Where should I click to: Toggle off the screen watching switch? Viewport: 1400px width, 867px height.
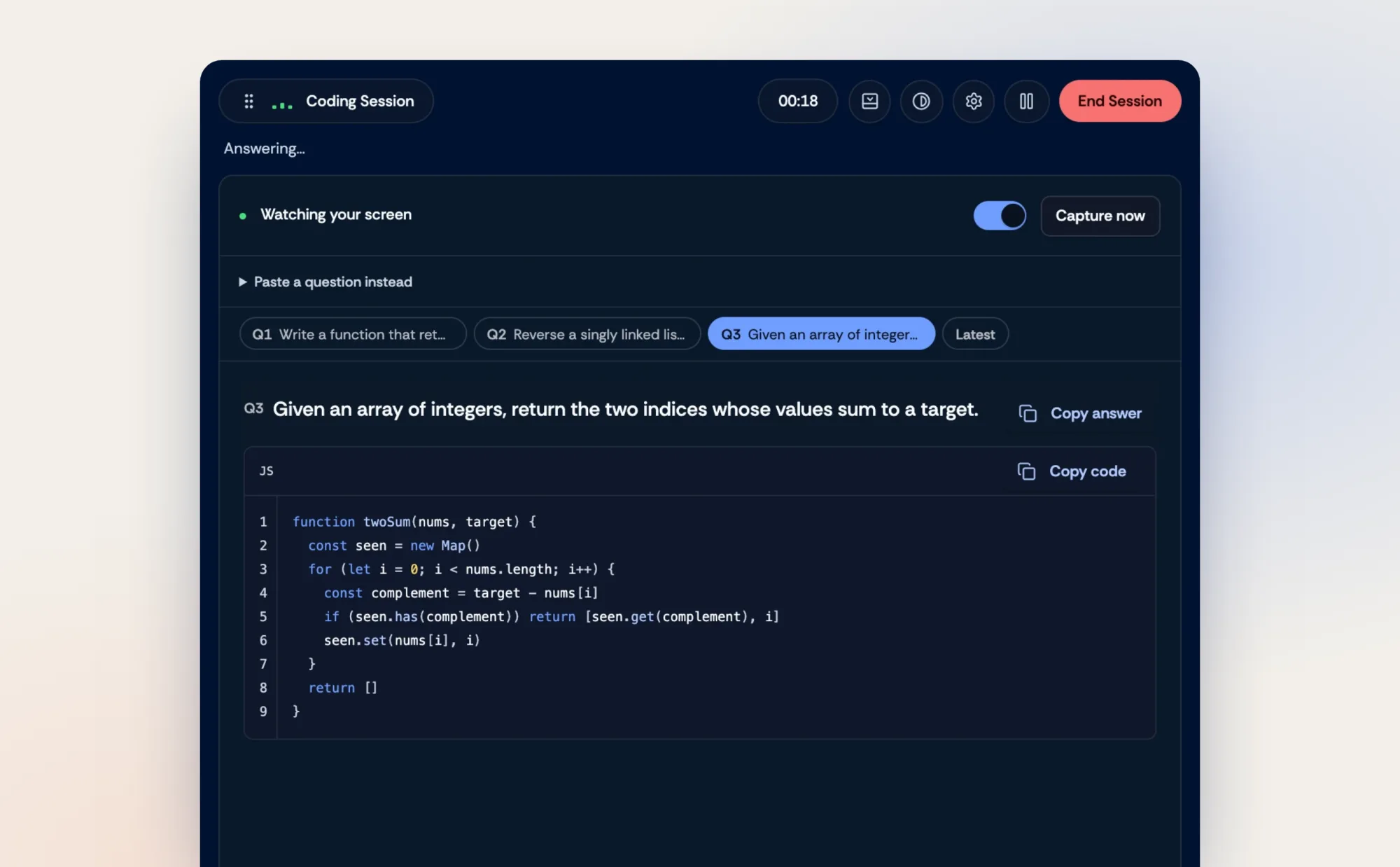[1000, 216]
